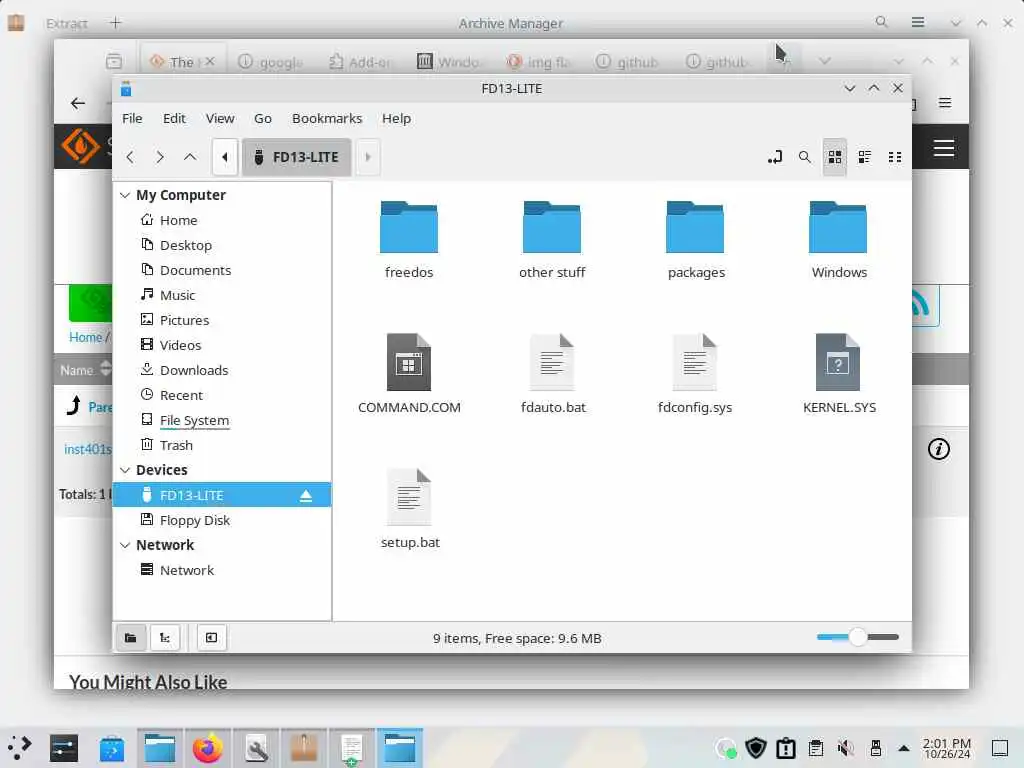Show tree view in sidebar

pyautogui.click(x=165, y=637)
